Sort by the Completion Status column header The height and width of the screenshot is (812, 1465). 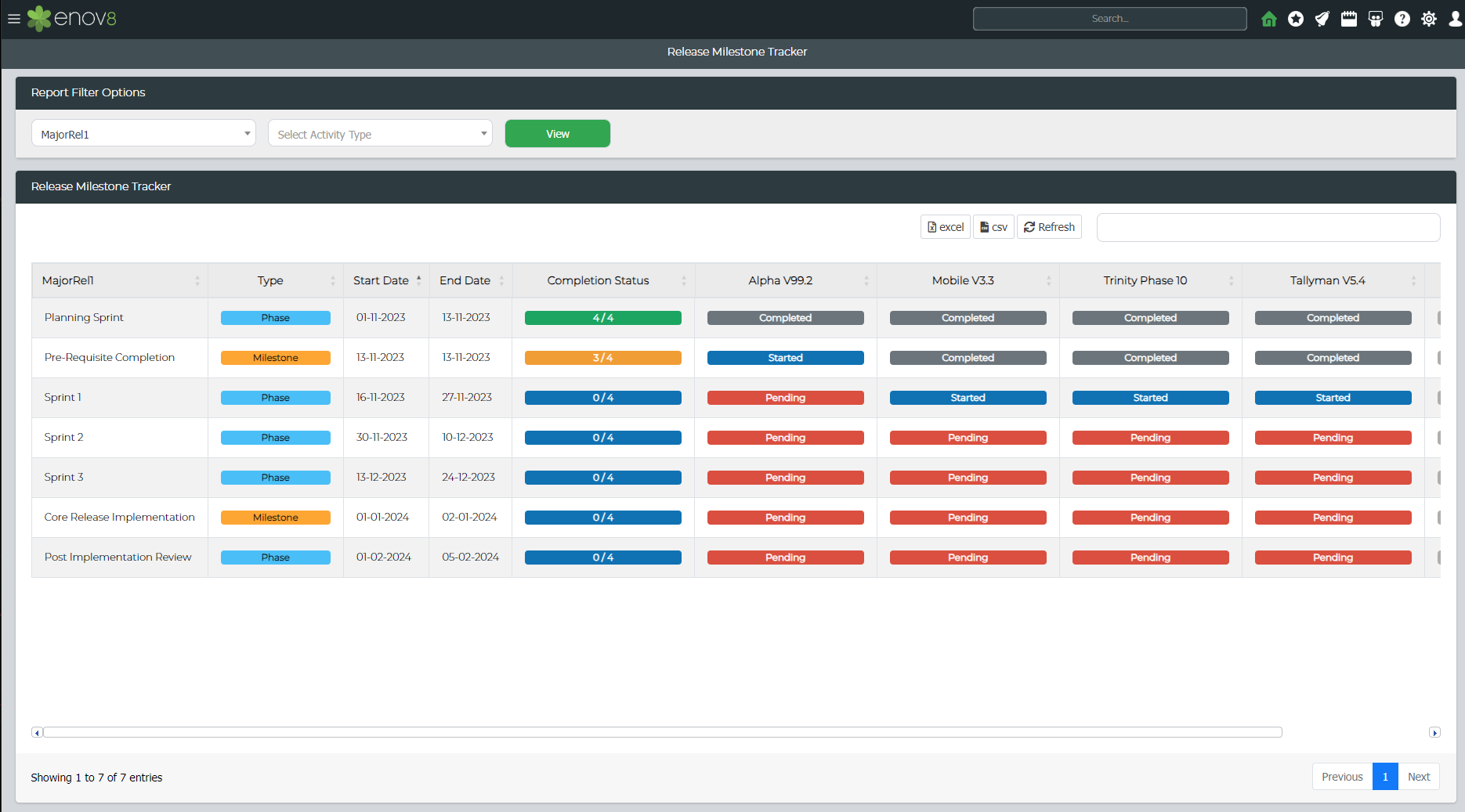[603, 280]
